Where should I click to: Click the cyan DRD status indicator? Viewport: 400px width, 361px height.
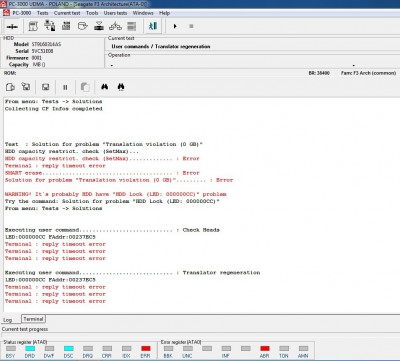(30, 349)
